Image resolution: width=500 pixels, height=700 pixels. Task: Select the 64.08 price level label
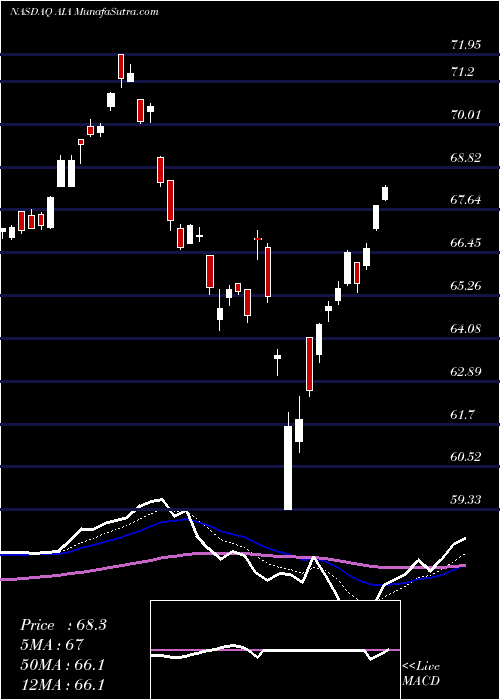[x=467, y=329]
